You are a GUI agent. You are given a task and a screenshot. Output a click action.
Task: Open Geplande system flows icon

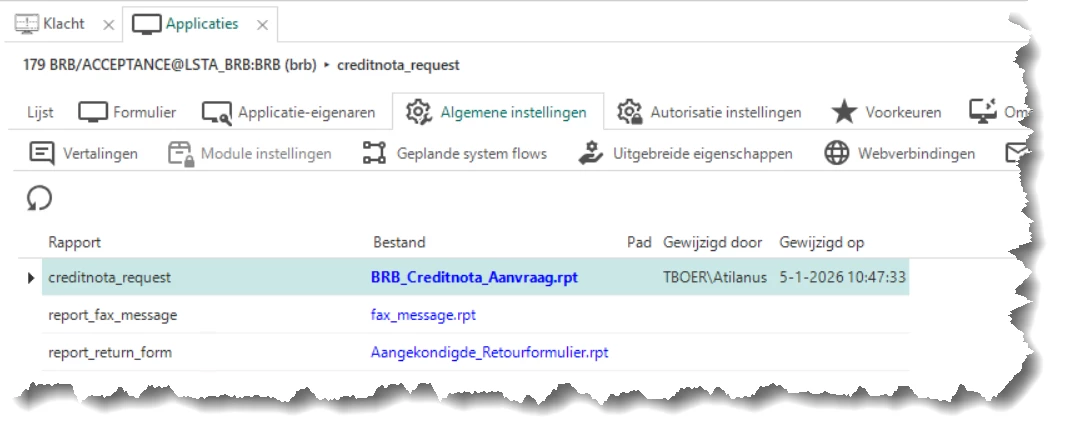coord(374,154)
